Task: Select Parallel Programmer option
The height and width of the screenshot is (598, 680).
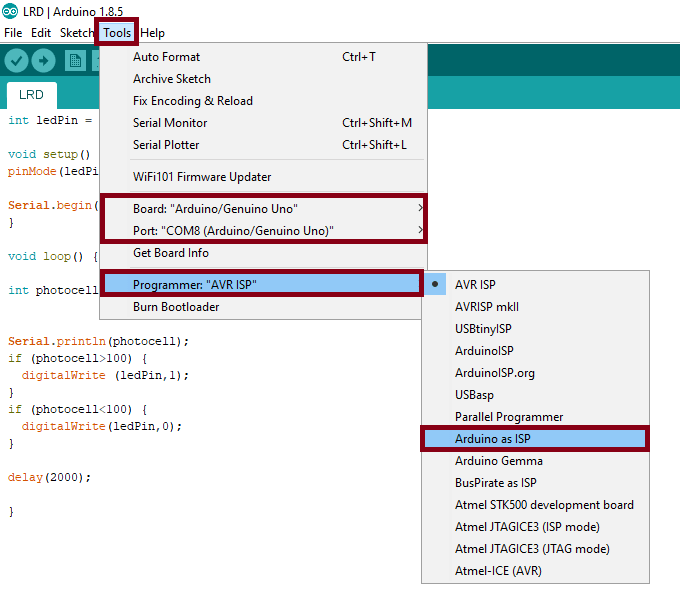Action: coord(536,417)
